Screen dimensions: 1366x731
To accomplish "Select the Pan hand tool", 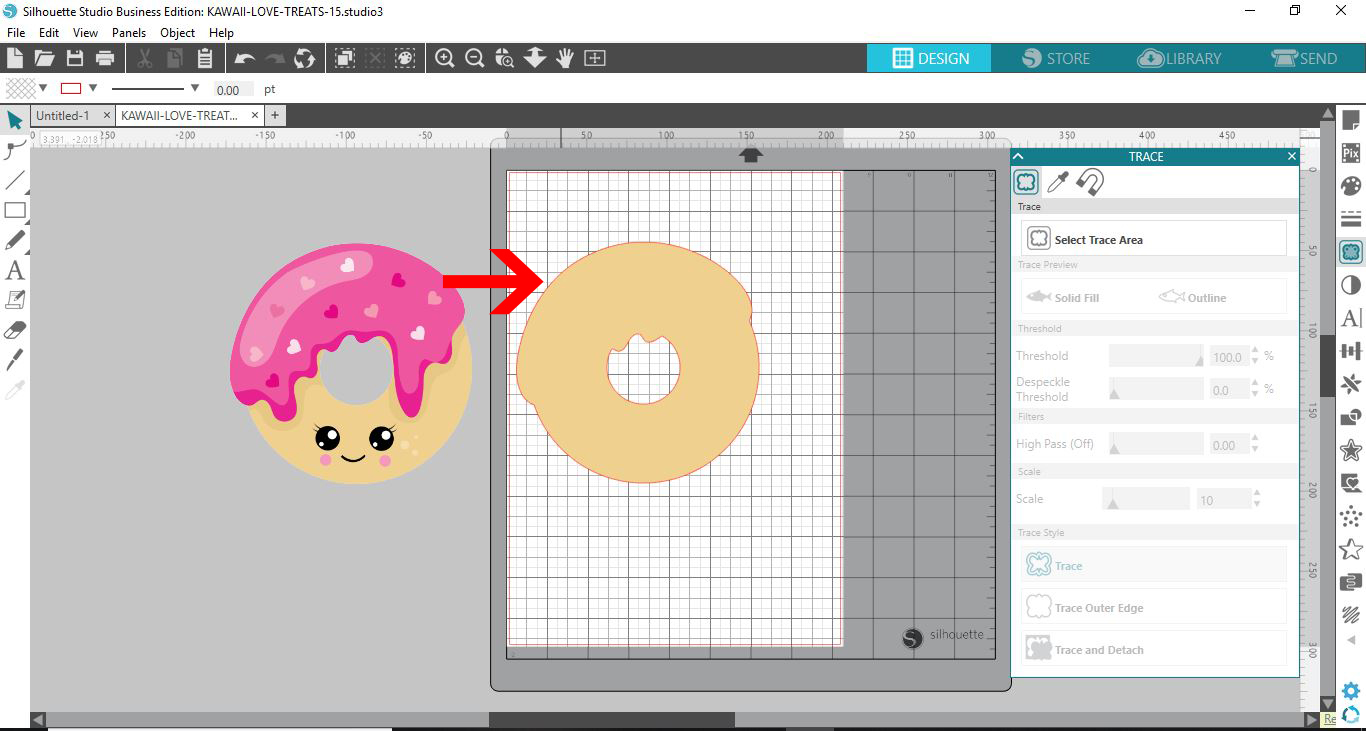I will coord(565,58).
